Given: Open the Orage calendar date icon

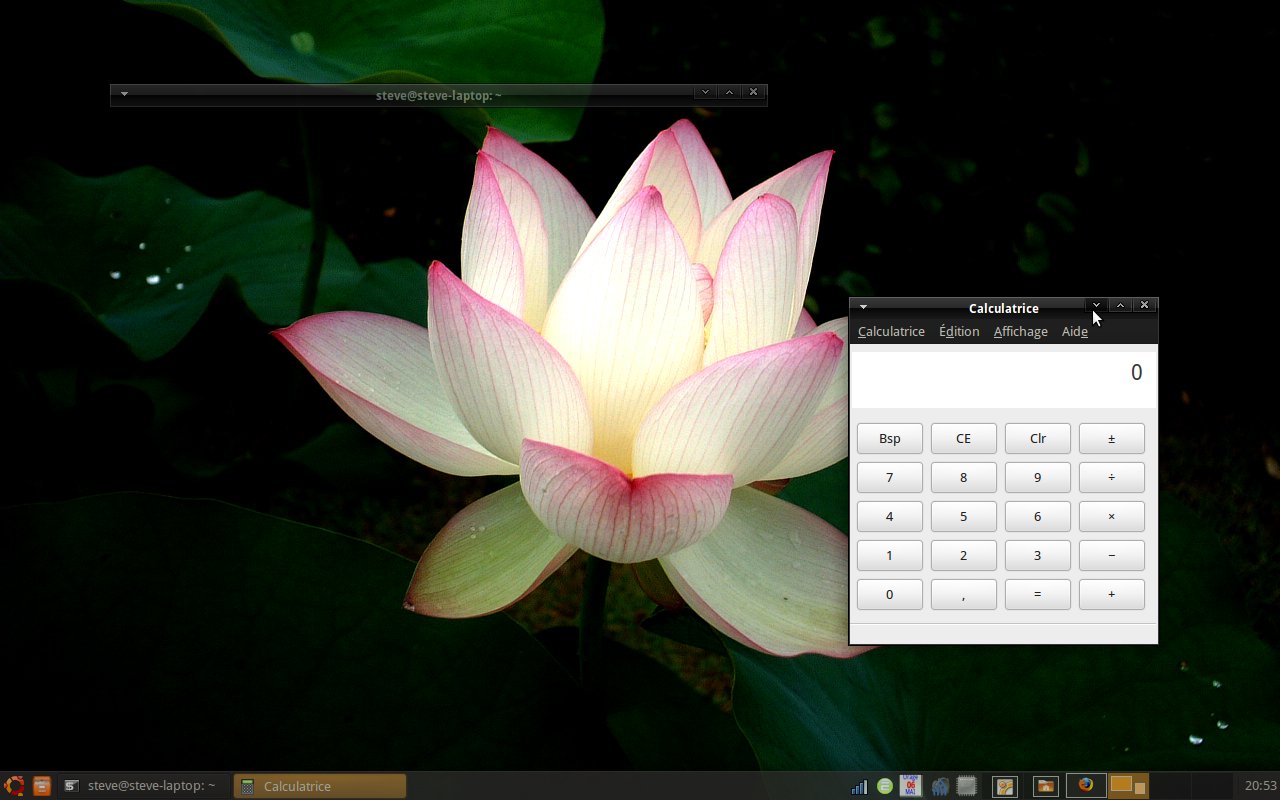Looking at the screenshot, I should (910, 786).
